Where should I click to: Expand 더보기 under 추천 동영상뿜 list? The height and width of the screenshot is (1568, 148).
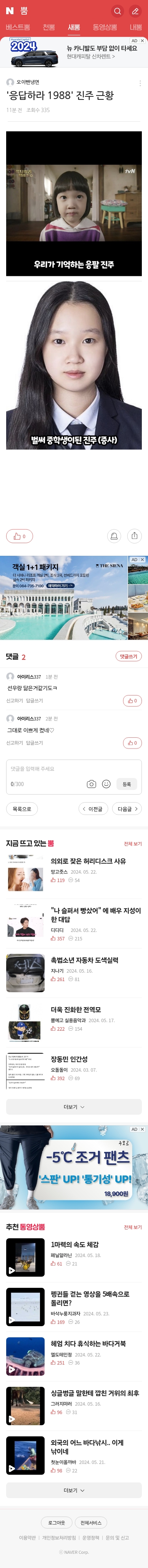[74, 1490]
